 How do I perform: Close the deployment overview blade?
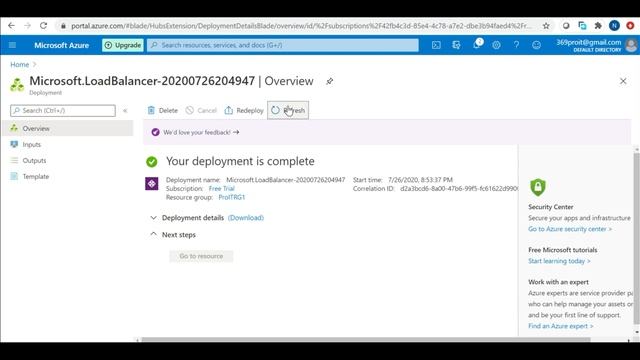point(623,81)
